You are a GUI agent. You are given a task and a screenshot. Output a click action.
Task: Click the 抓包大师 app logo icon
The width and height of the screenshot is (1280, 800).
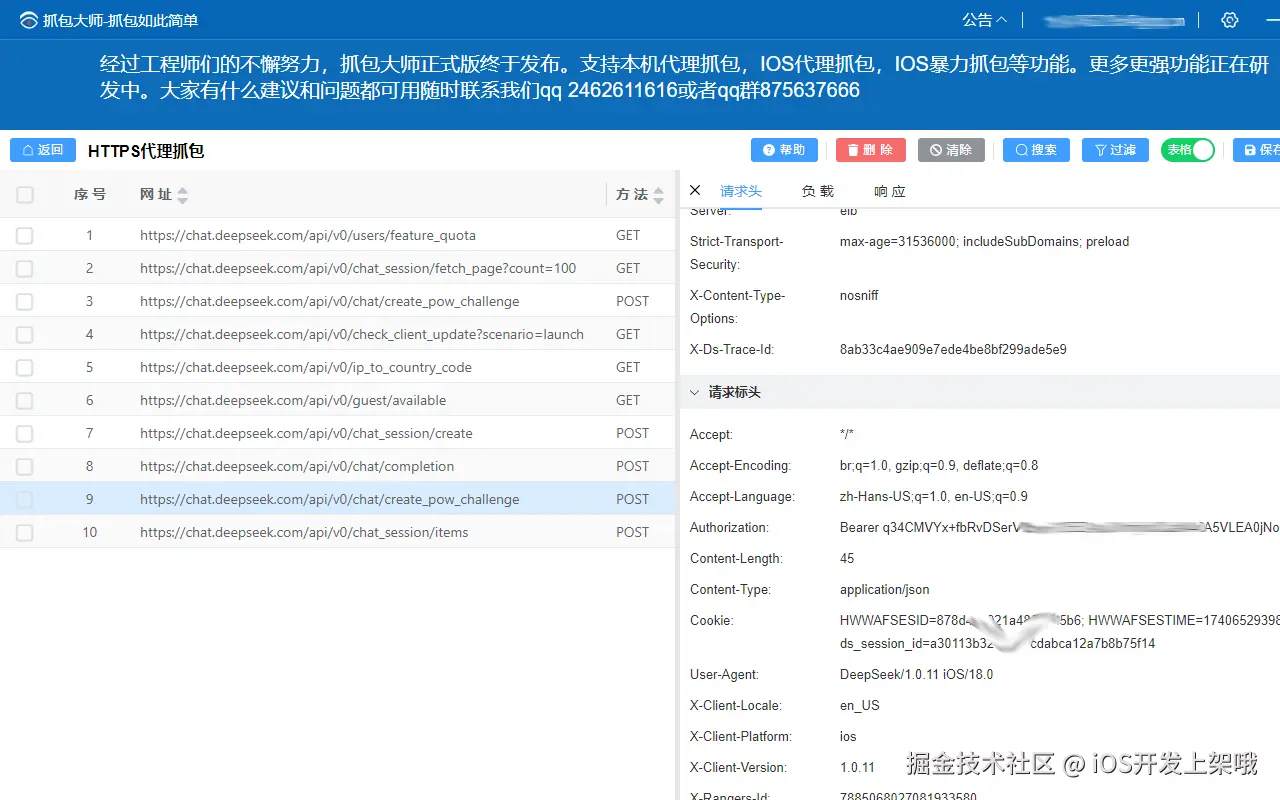29,20
